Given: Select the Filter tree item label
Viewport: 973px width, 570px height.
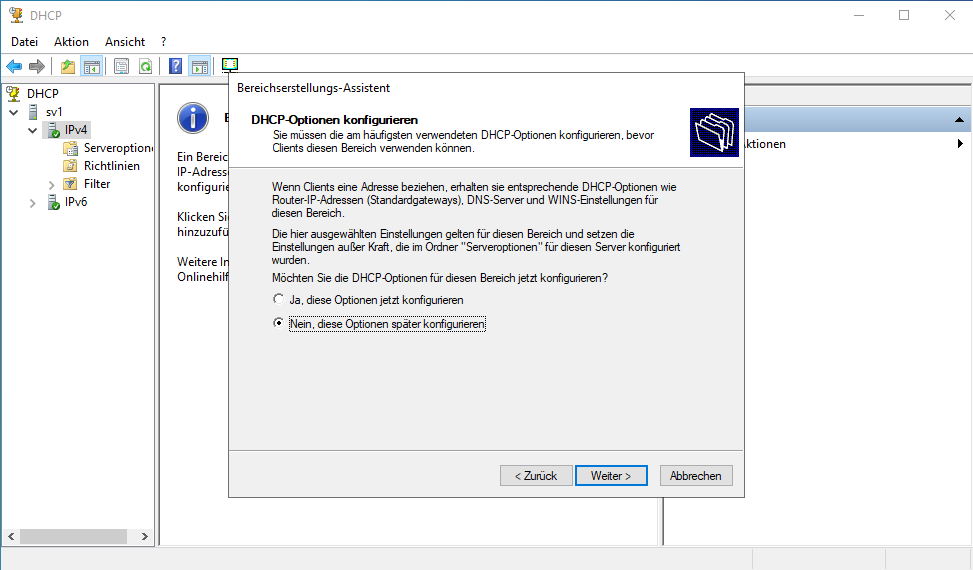Looking at the screenshot, I should tap(97, 184).
